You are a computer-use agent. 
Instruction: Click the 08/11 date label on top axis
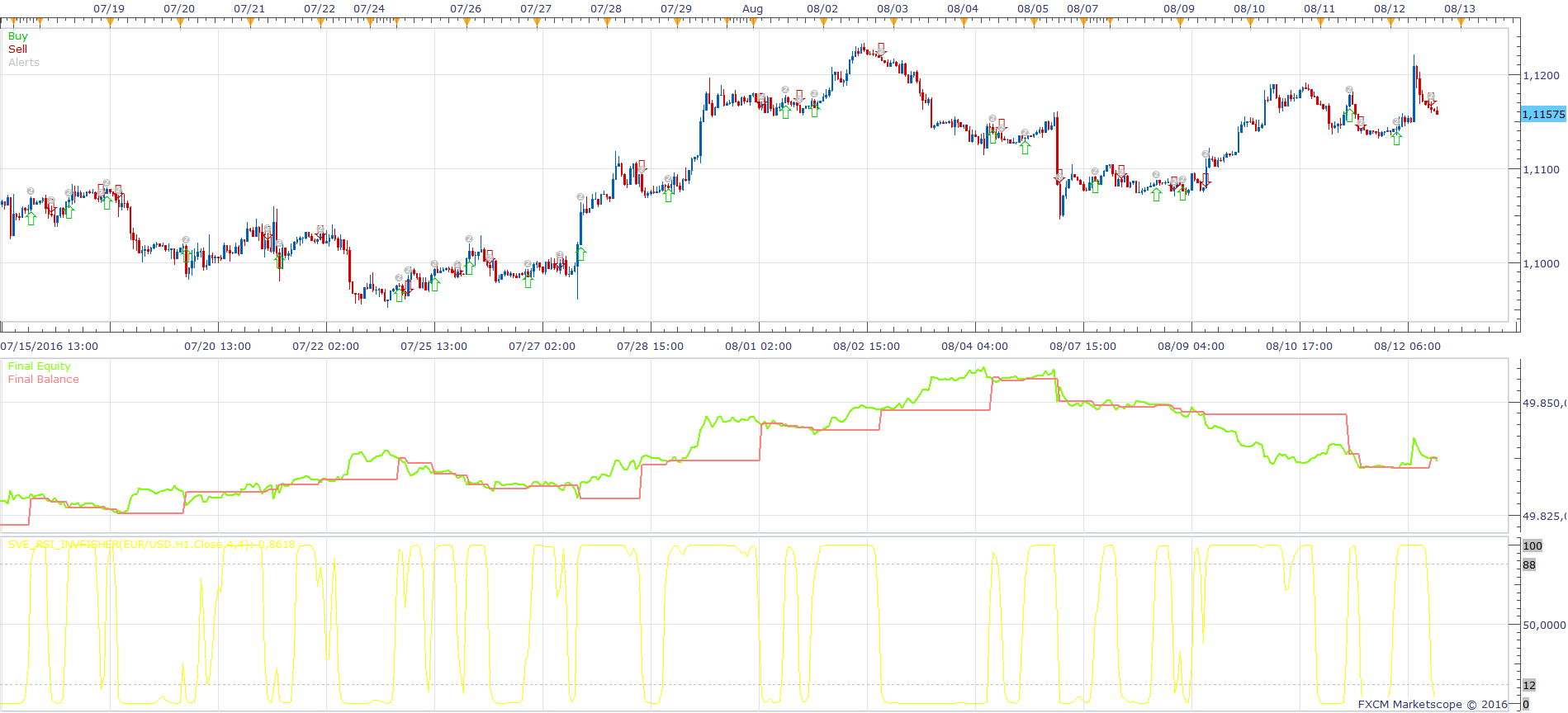pyautogui.click(x=1319, y=9)
